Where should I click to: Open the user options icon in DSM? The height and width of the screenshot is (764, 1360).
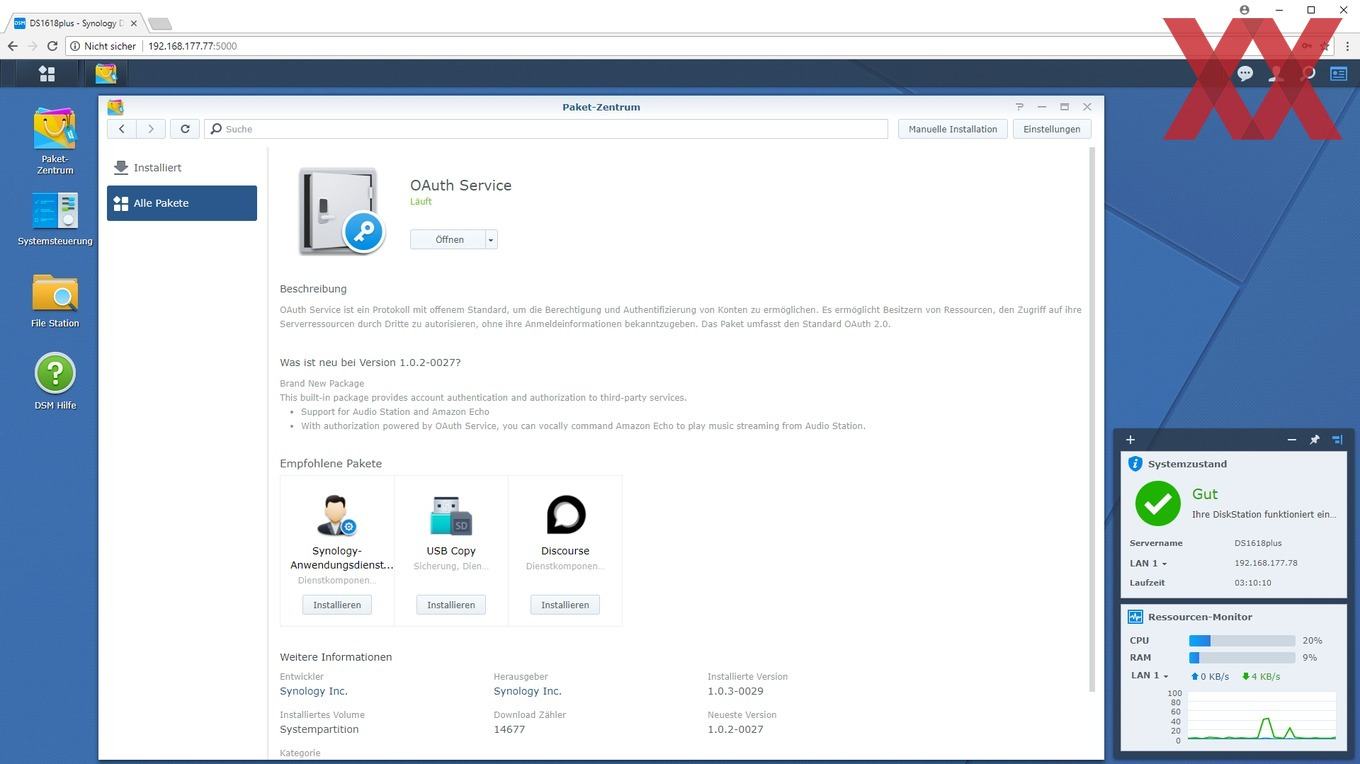(1276, 73)
